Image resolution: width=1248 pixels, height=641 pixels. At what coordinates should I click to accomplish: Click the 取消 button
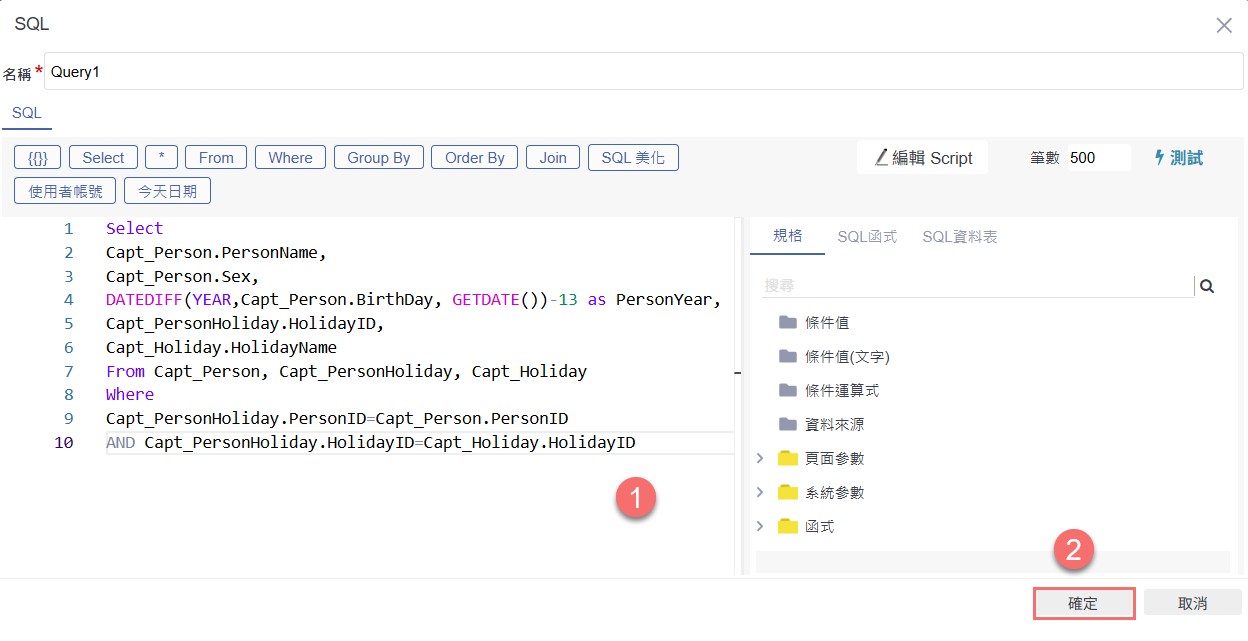(1192, 603)
